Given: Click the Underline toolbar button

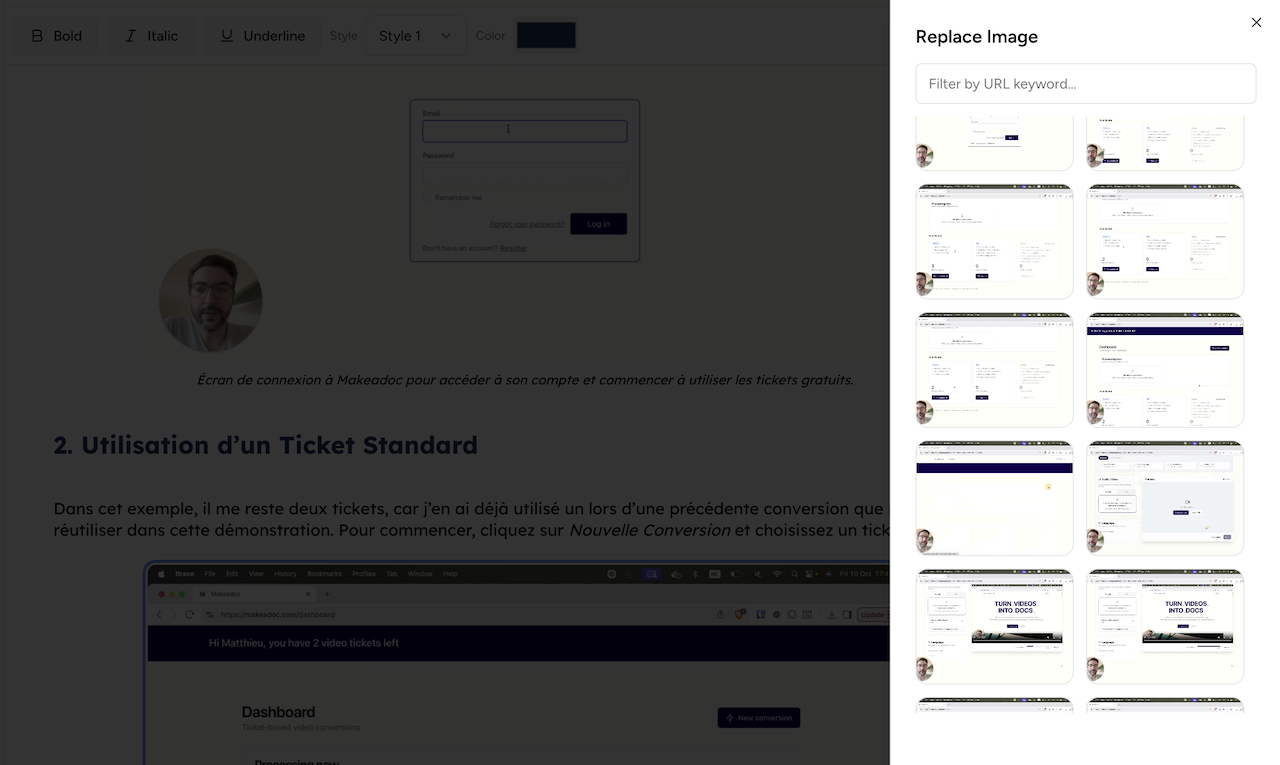Looking at the screenshot, I should (262, 36).
